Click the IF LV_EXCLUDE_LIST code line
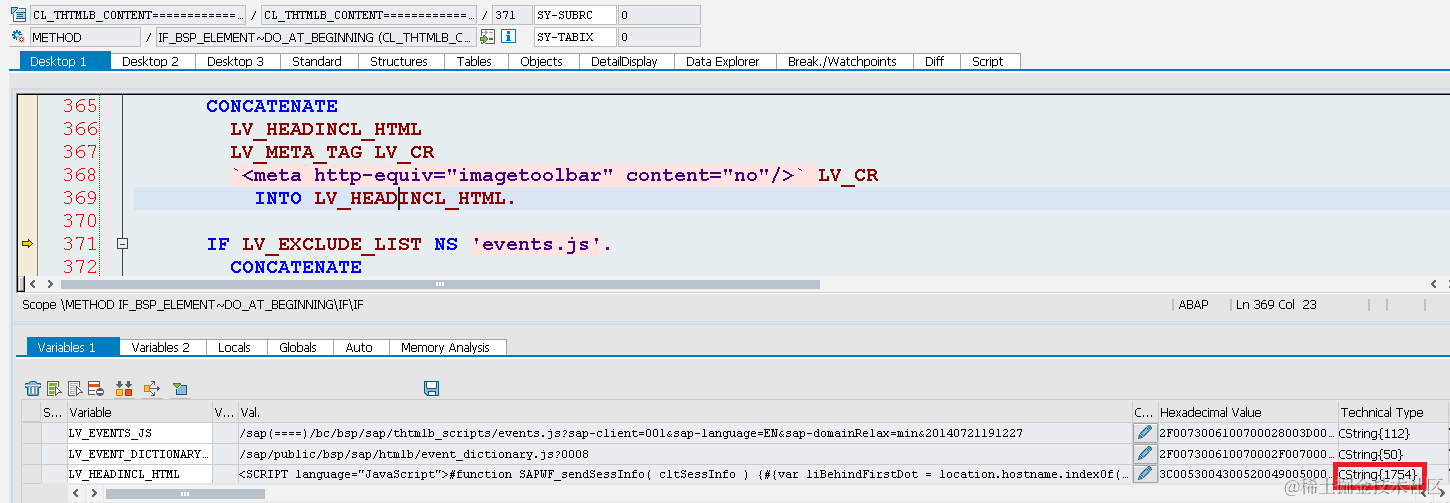 (x=409, y=244)
